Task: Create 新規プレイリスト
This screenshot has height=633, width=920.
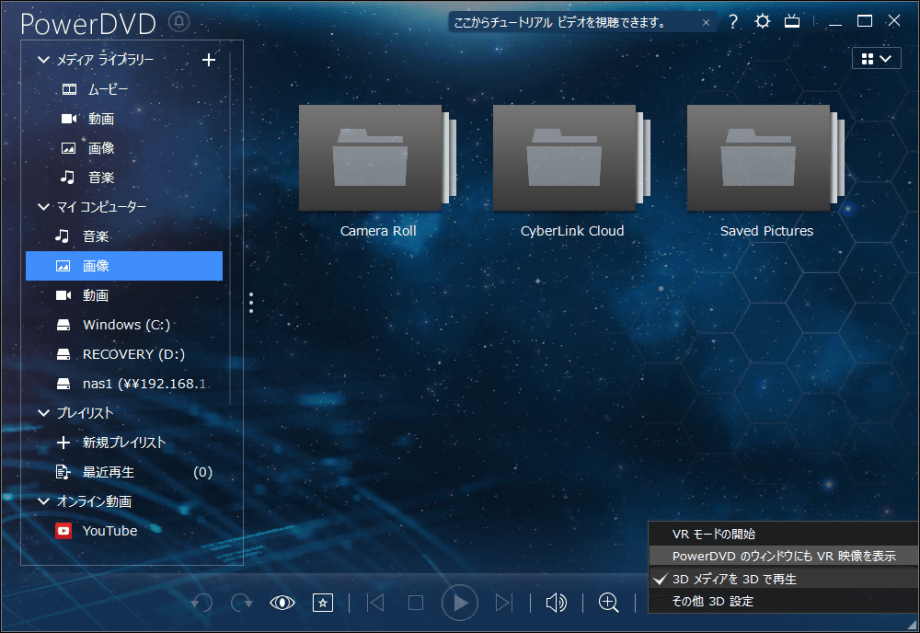Action: coord(124,442)
